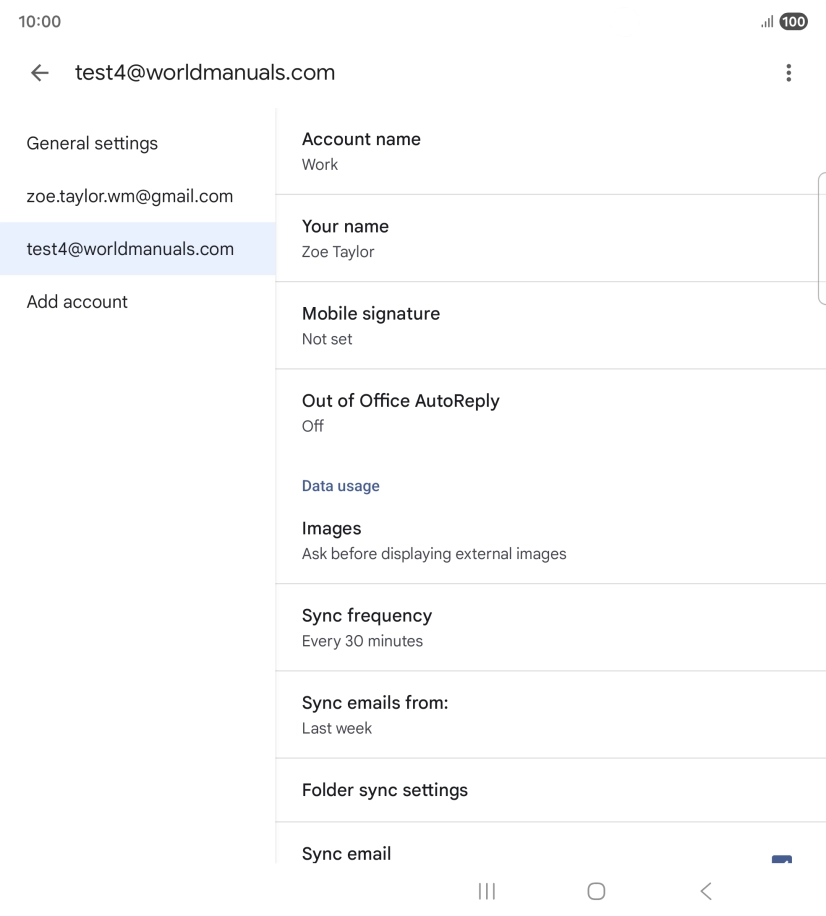Change the account name Work
826x916 pixels.
pyautogui.click(x=550, y=150)
